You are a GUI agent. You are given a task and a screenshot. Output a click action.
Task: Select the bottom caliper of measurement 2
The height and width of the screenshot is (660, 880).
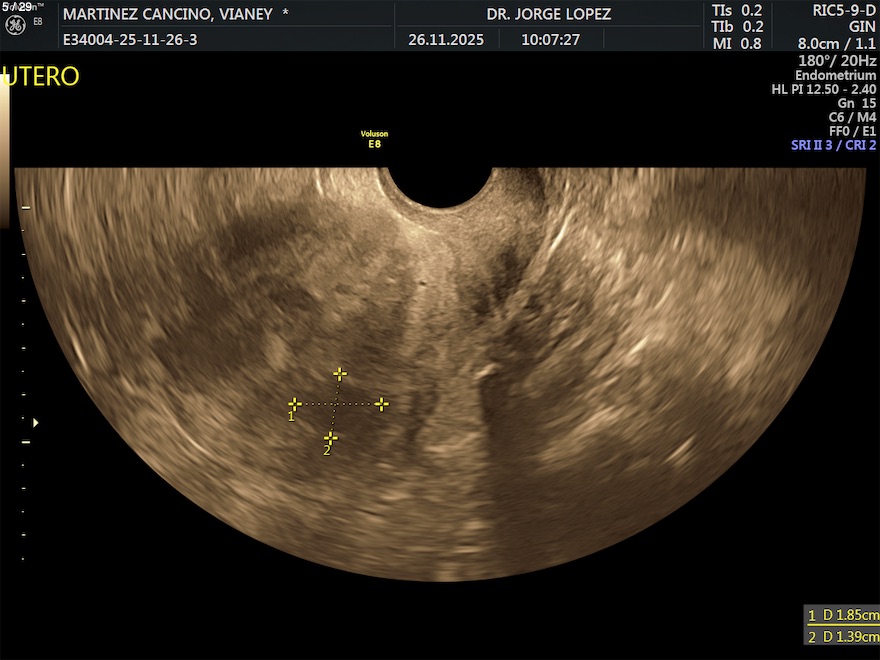pos(331,438)
